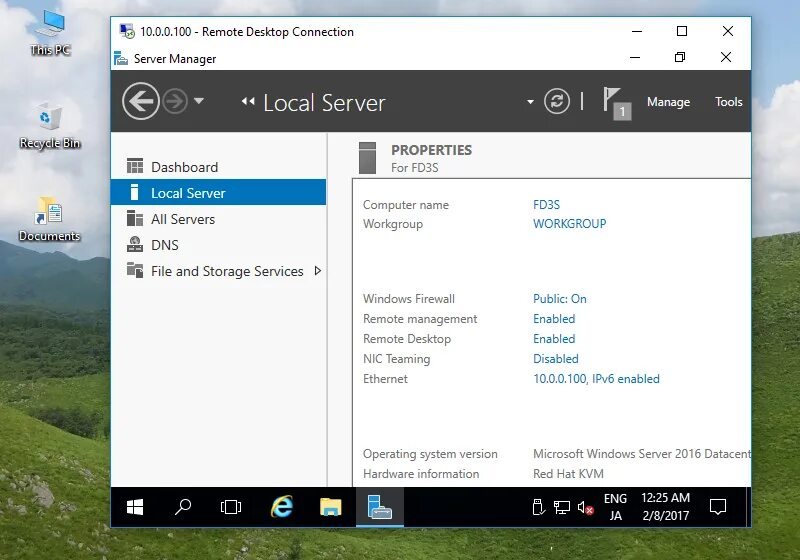Screen dimensions: 800x560
Task: Click Remote Desktop Enabled link
Action: point(554,338)
